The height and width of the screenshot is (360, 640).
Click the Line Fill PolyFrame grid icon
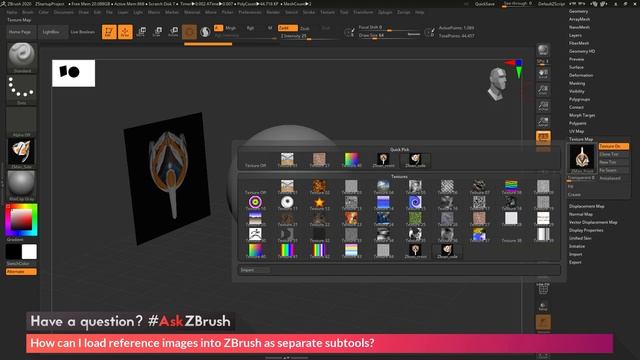(x=543, y=289)
